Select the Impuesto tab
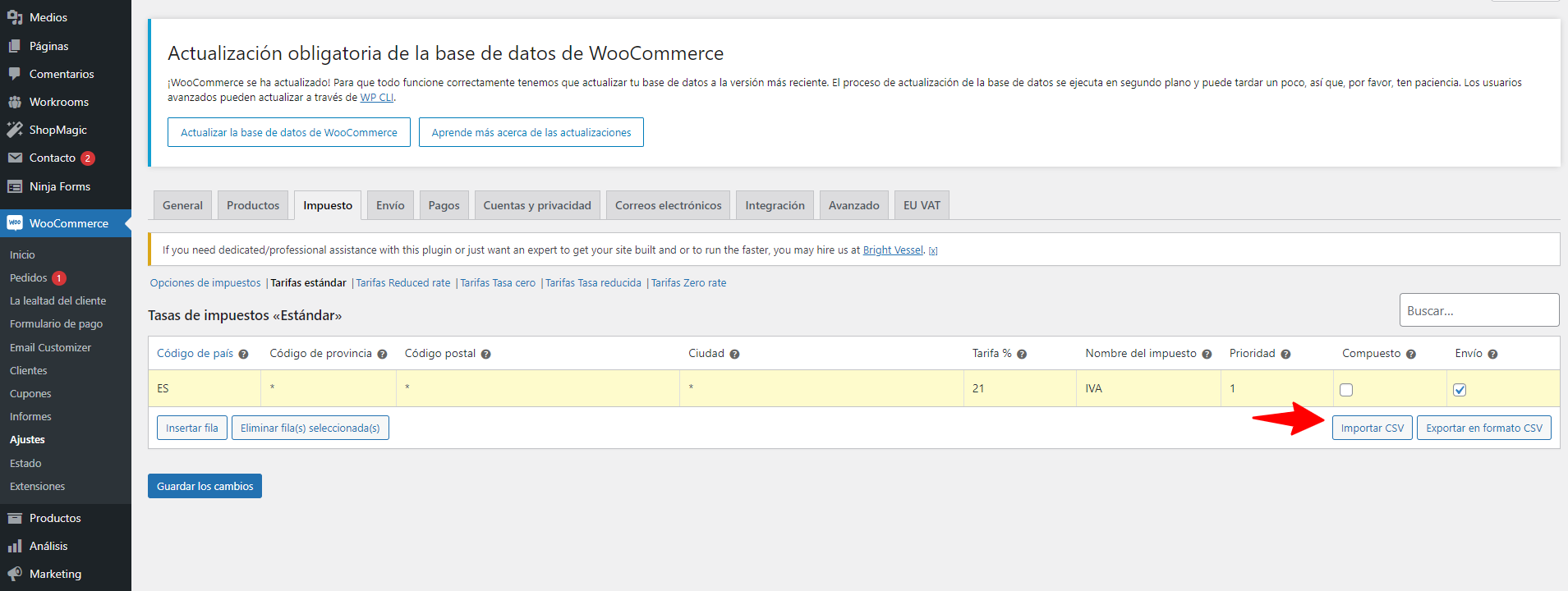This screenshot has height=591, width=1568. [328, 205]
